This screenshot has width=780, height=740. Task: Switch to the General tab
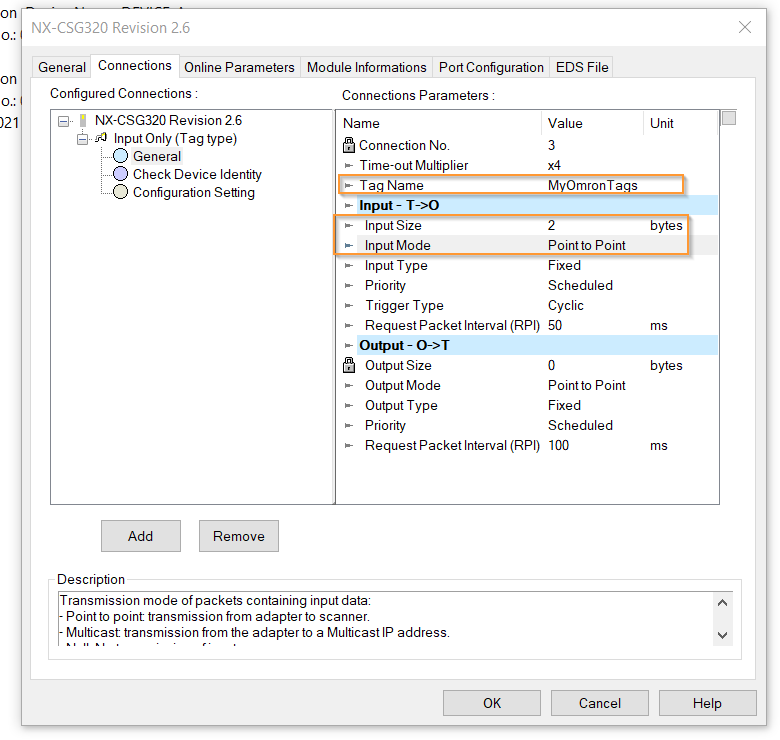pyautogui.click(x=62, y=67)
